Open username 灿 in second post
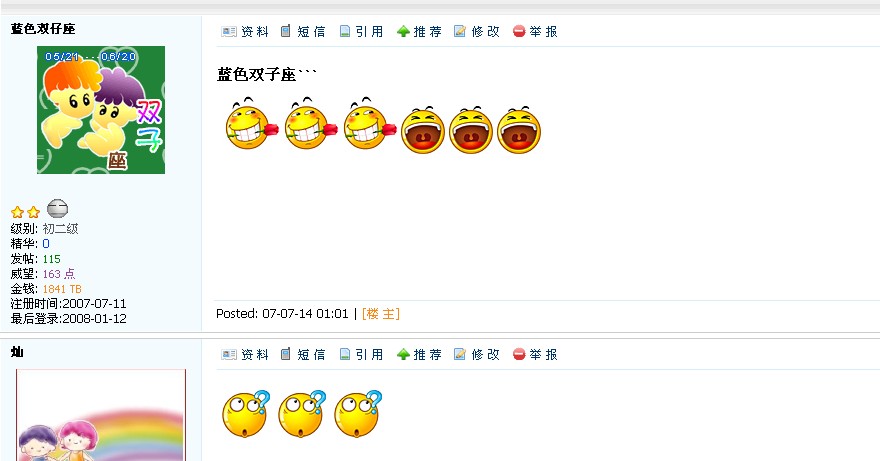This screenshot has height=461, width=880. click(17, 352)
